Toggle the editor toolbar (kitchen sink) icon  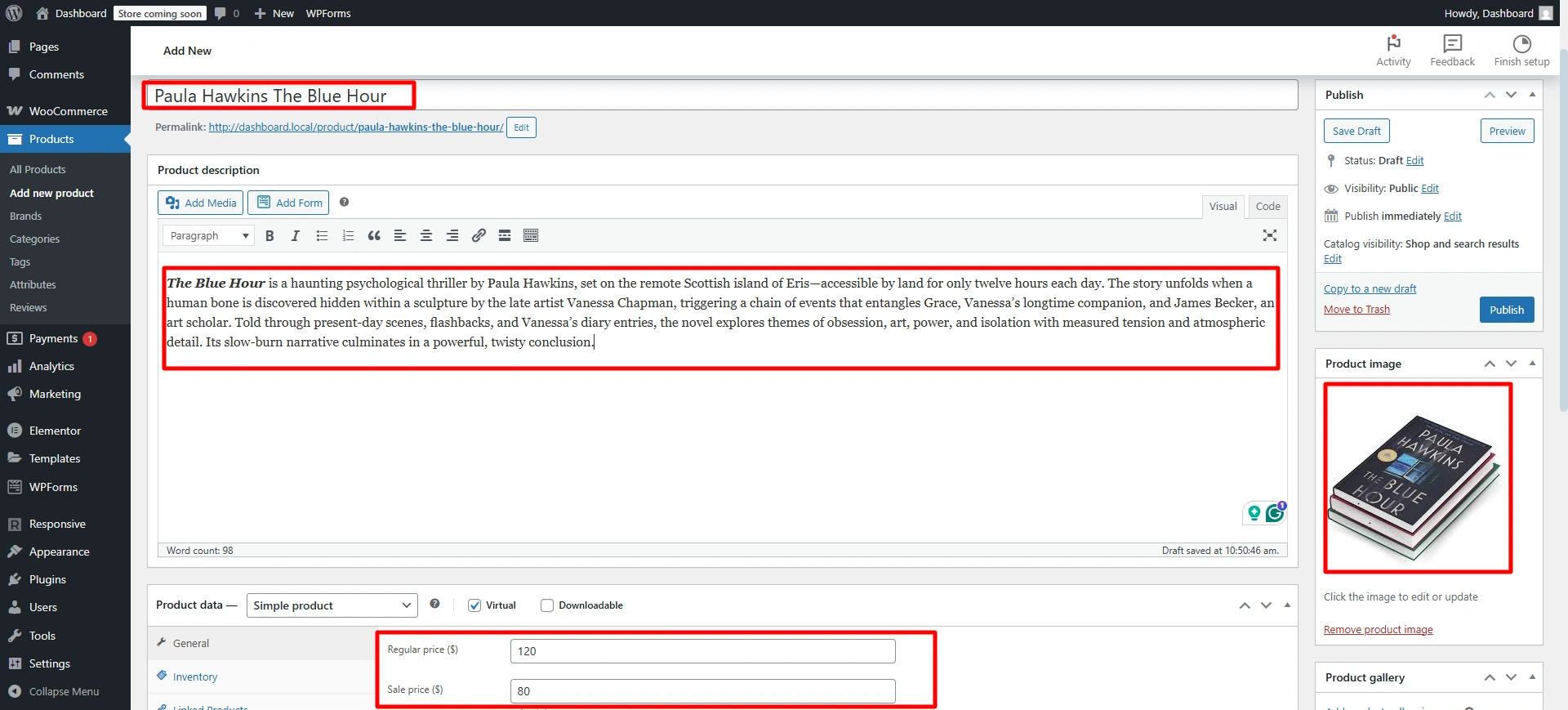[531, 235]
